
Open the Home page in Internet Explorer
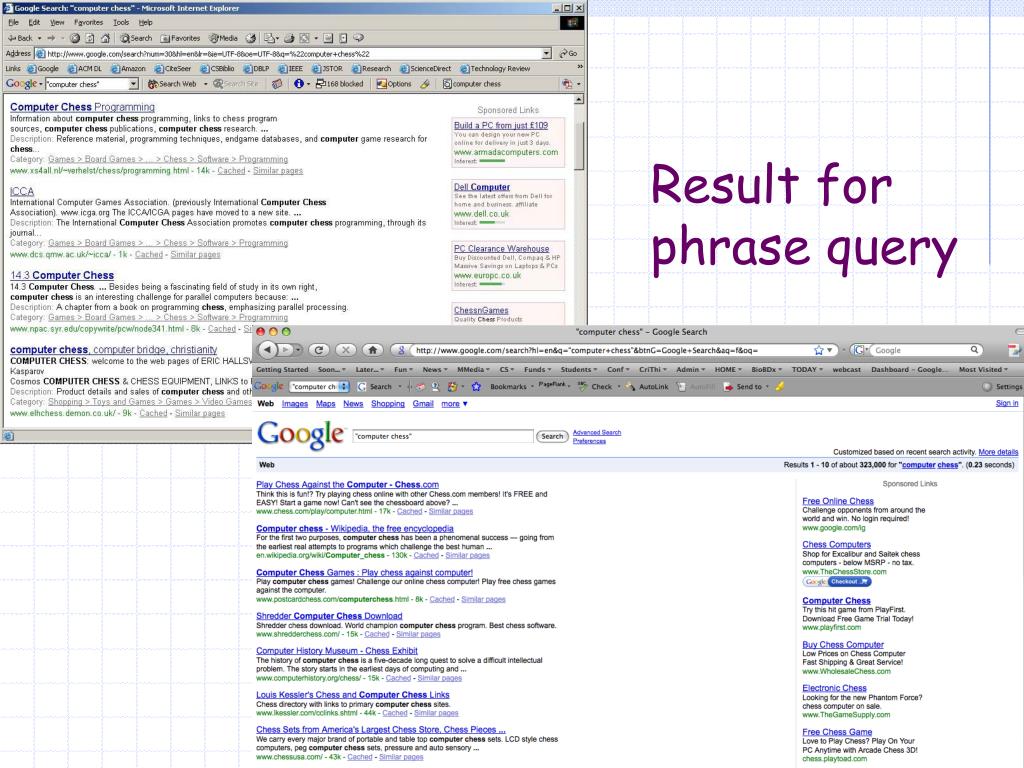click(x=104, y=38)
